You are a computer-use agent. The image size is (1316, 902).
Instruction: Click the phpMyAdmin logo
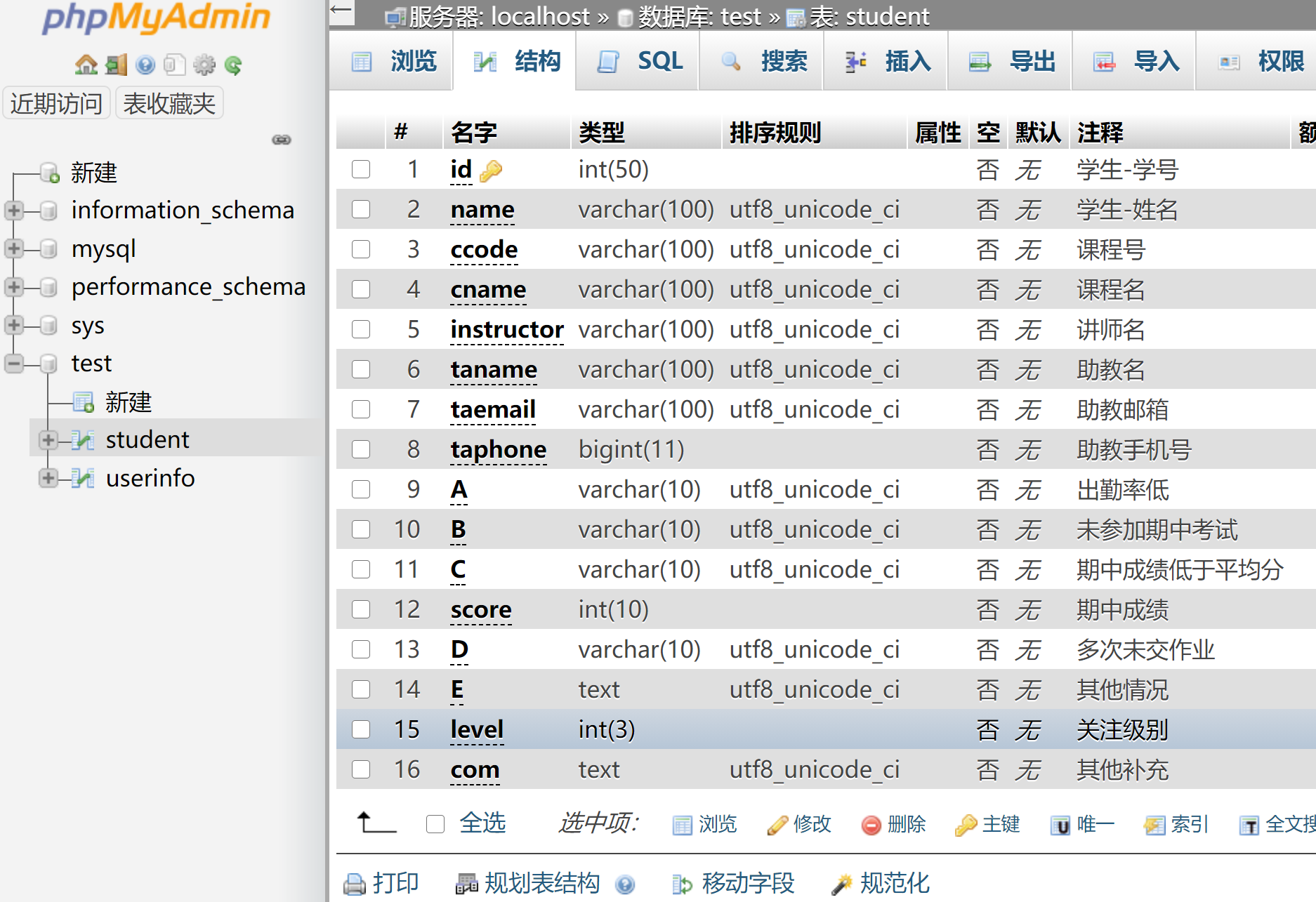[x=156, y=18]
